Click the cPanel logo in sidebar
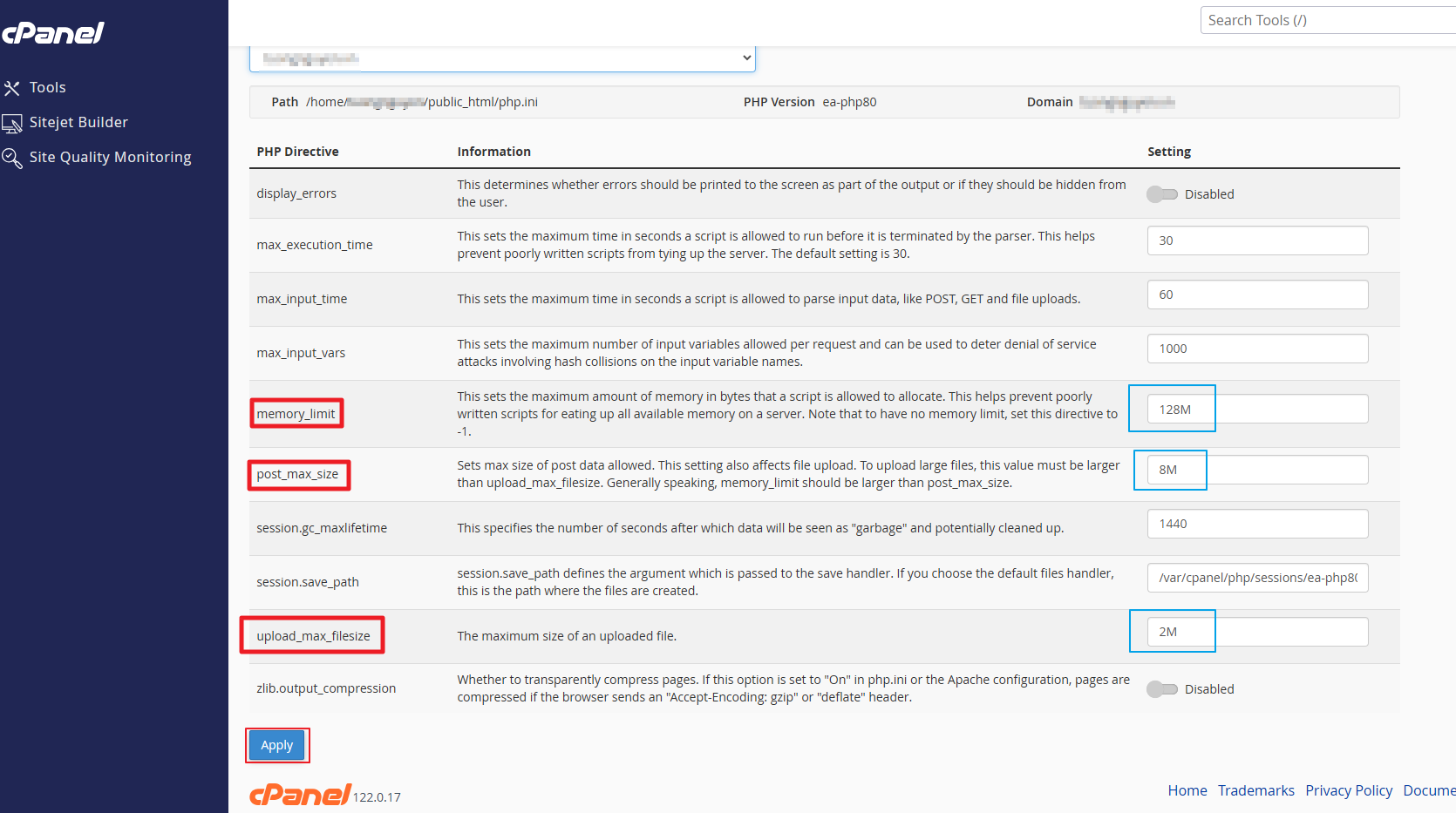 (x=53, y=33)
